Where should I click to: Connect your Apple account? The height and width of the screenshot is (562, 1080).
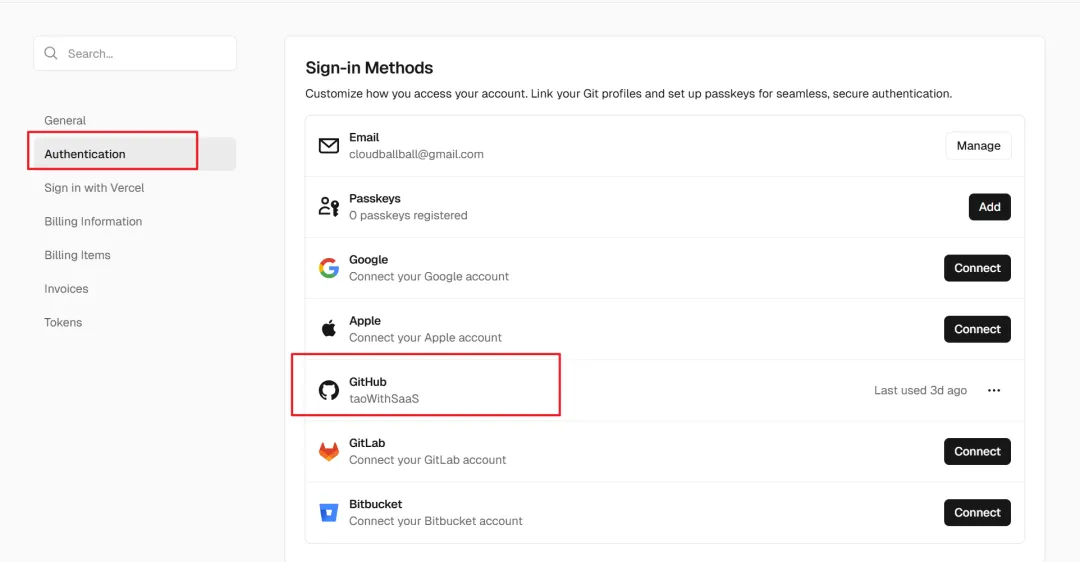point(977,329)
